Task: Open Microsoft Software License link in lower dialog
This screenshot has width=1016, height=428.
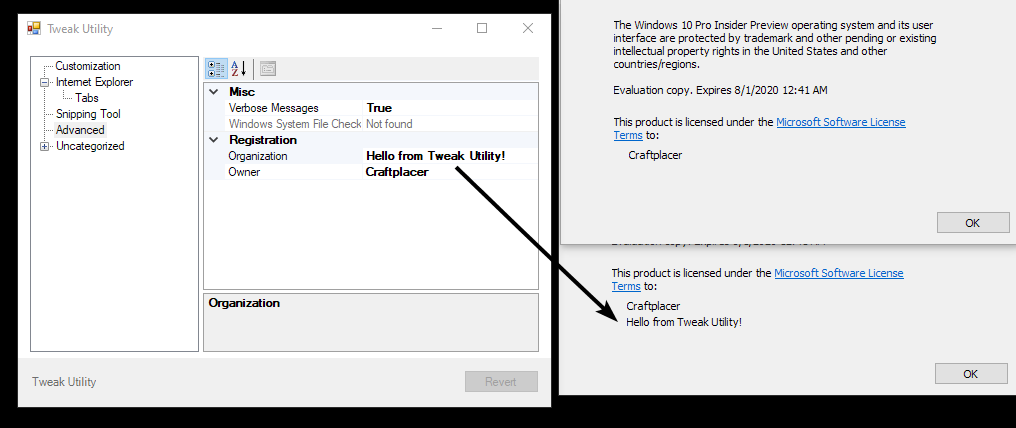Action: coord(838,273)
